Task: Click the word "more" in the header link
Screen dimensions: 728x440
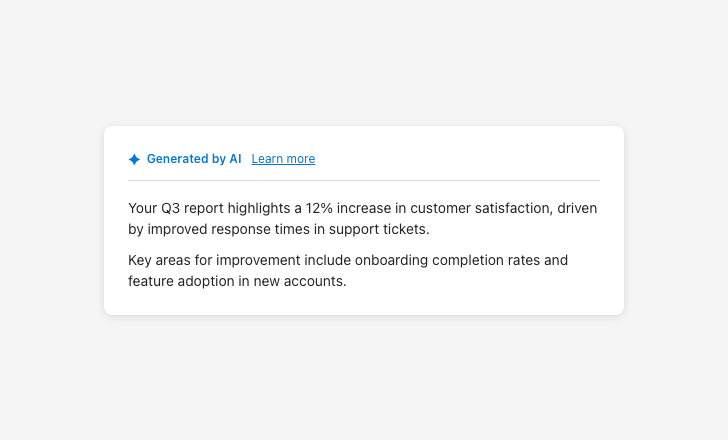Action: tap(299, 159)
